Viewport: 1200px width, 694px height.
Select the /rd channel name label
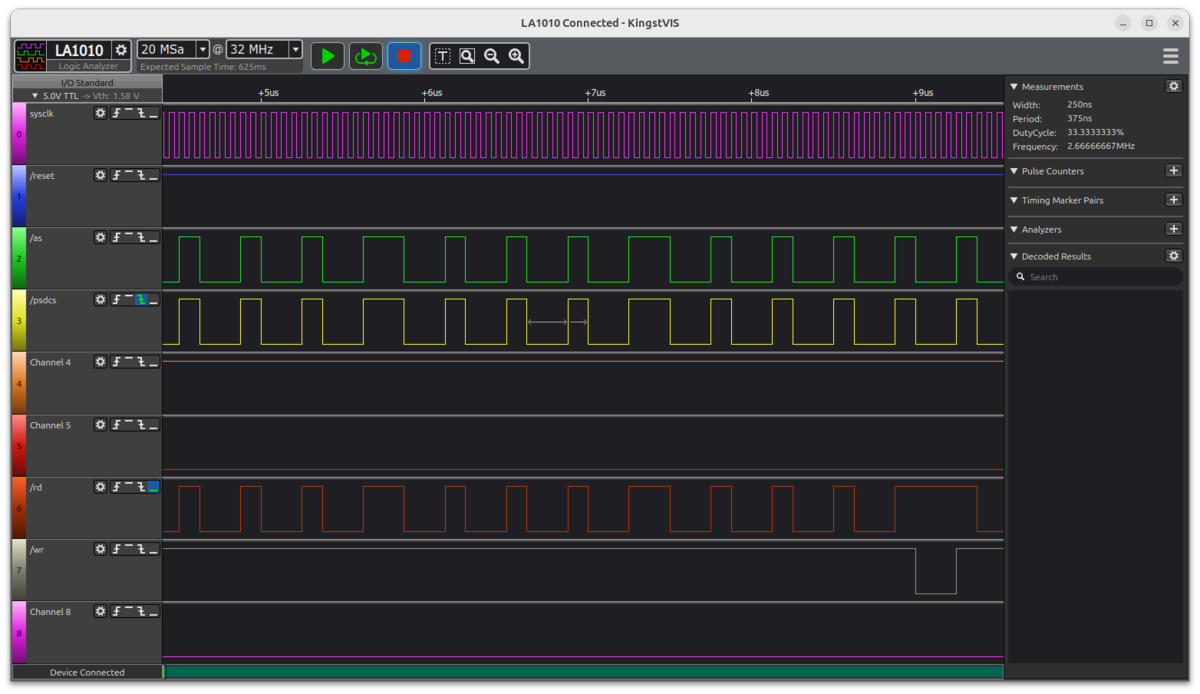(36, 487)
